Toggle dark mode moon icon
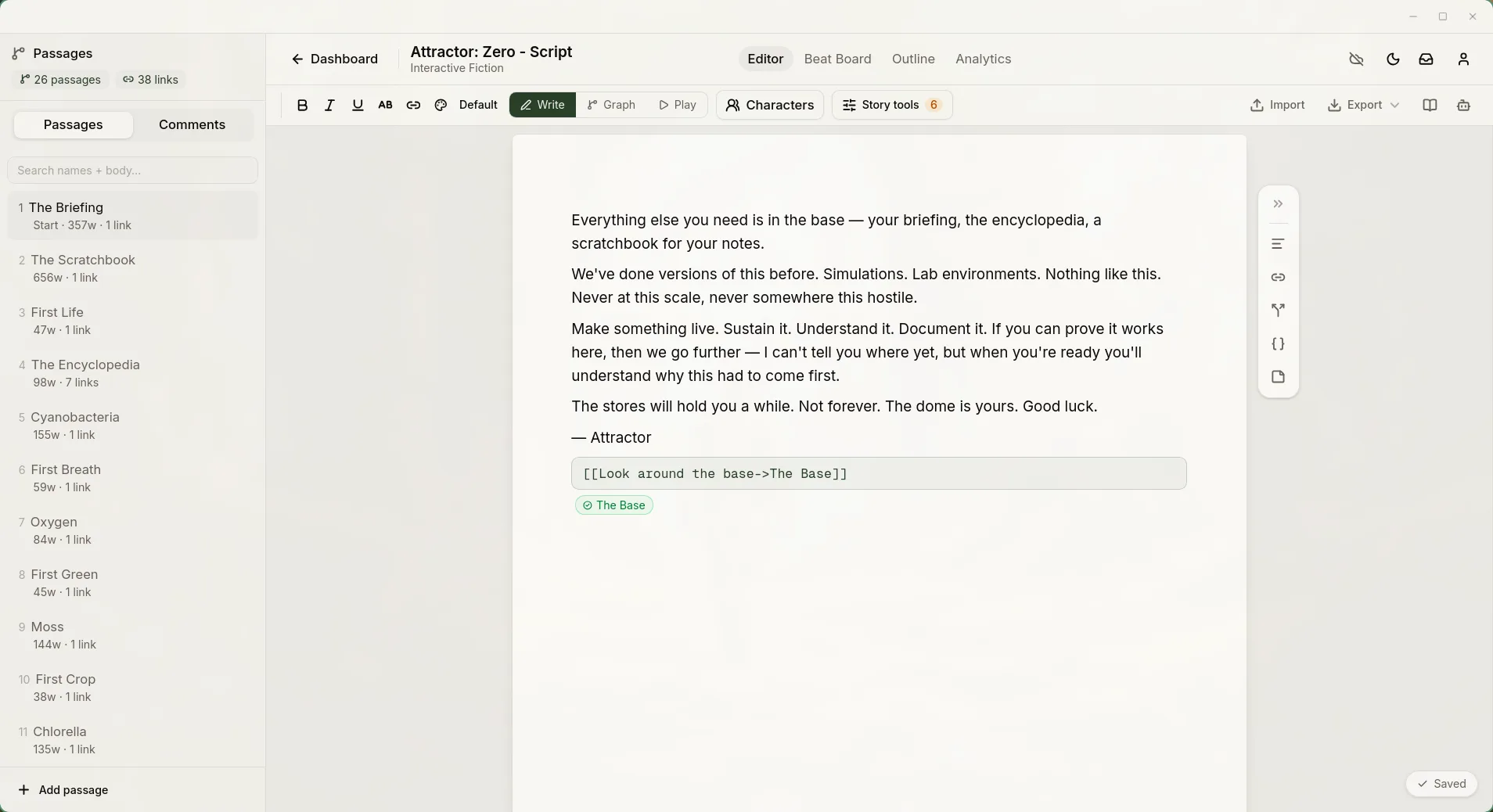The image size is (1493, 812). click(x=1393, y=59)
